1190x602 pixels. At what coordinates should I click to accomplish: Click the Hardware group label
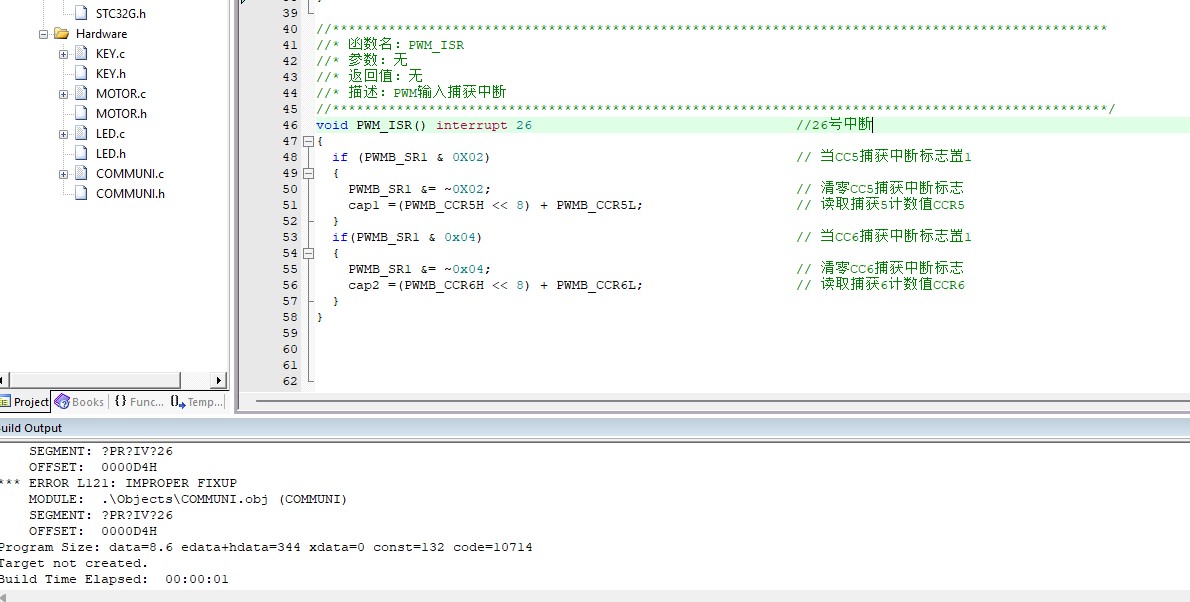[x=101, y=33]
